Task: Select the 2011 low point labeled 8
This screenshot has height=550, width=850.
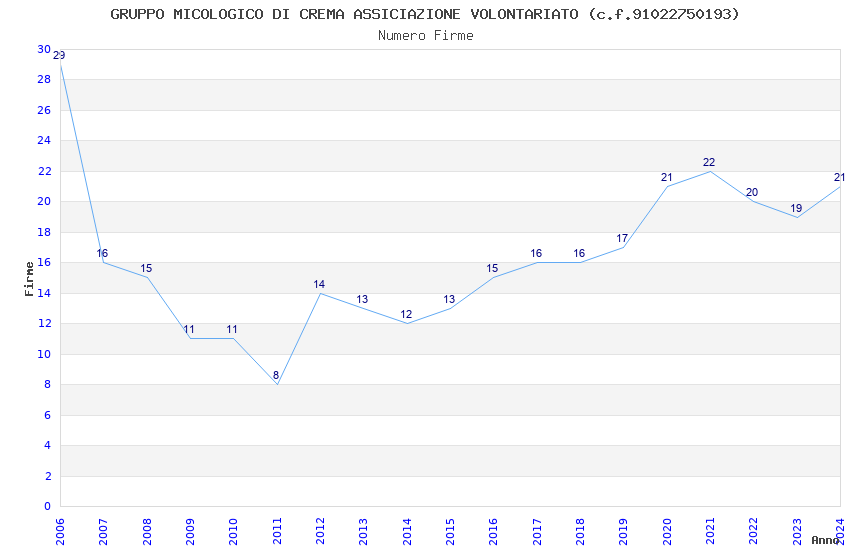Action: point(276,375)
